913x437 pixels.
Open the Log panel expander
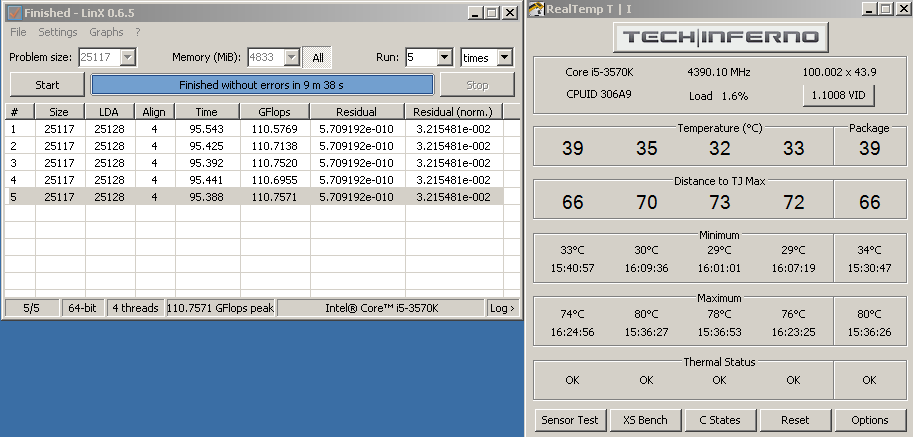coord(502,308)
